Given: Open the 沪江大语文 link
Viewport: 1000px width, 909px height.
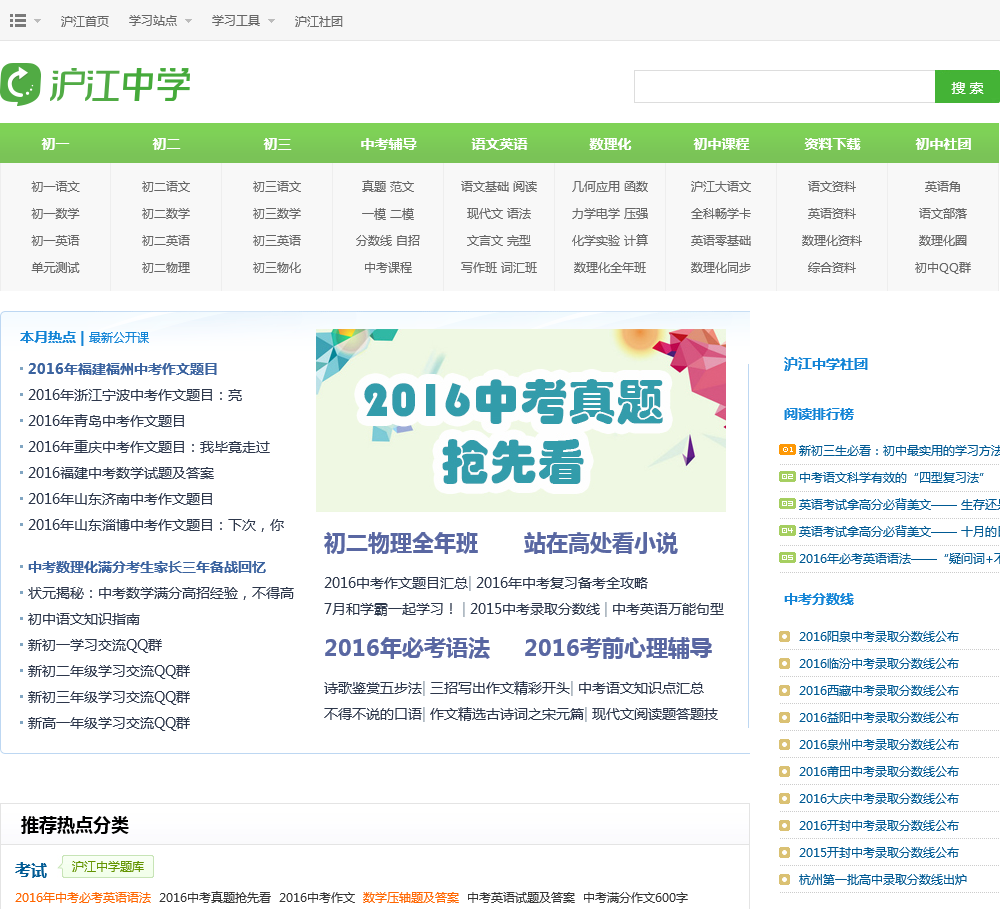Looking at the screenshot, I should point(721,186).
